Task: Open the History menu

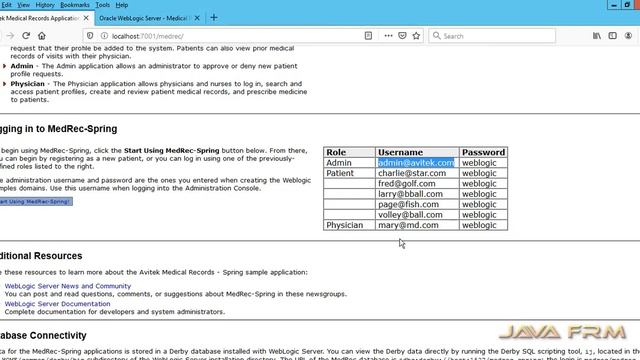Action: point(45,5)
